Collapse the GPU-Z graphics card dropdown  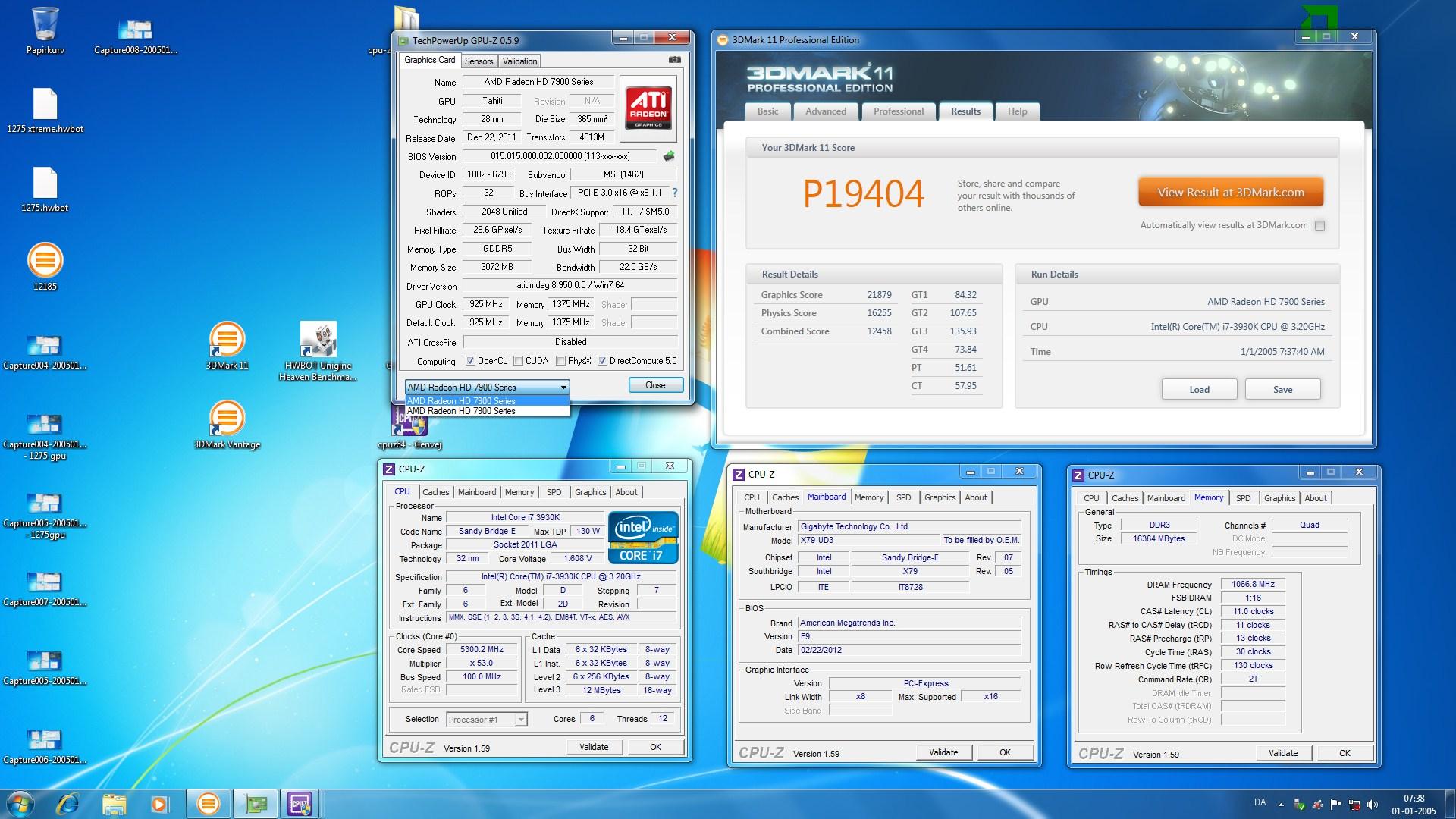[x=563, y=387]
